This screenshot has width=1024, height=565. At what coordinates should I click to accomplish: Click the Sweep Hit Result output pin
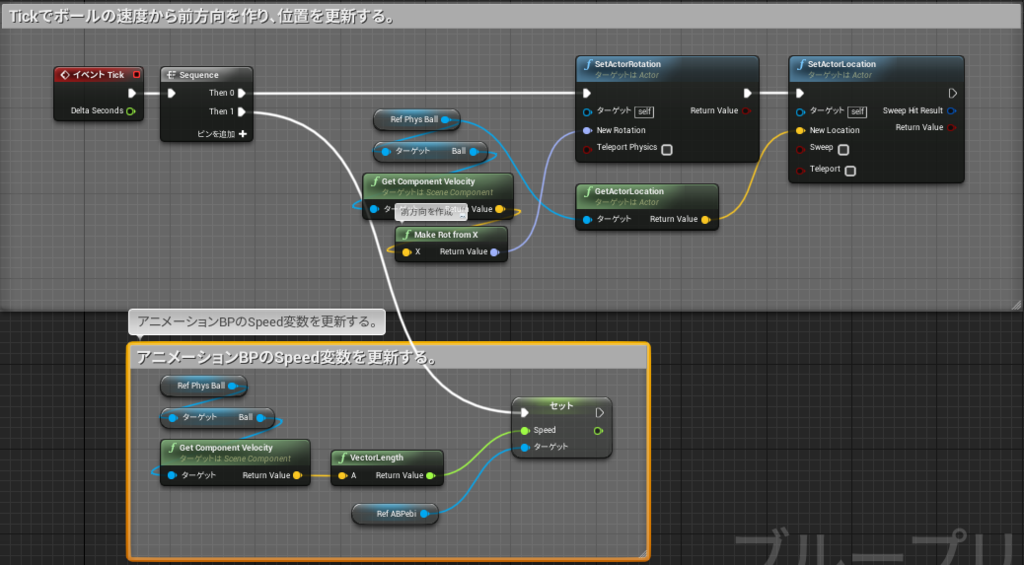pos(952,111)
